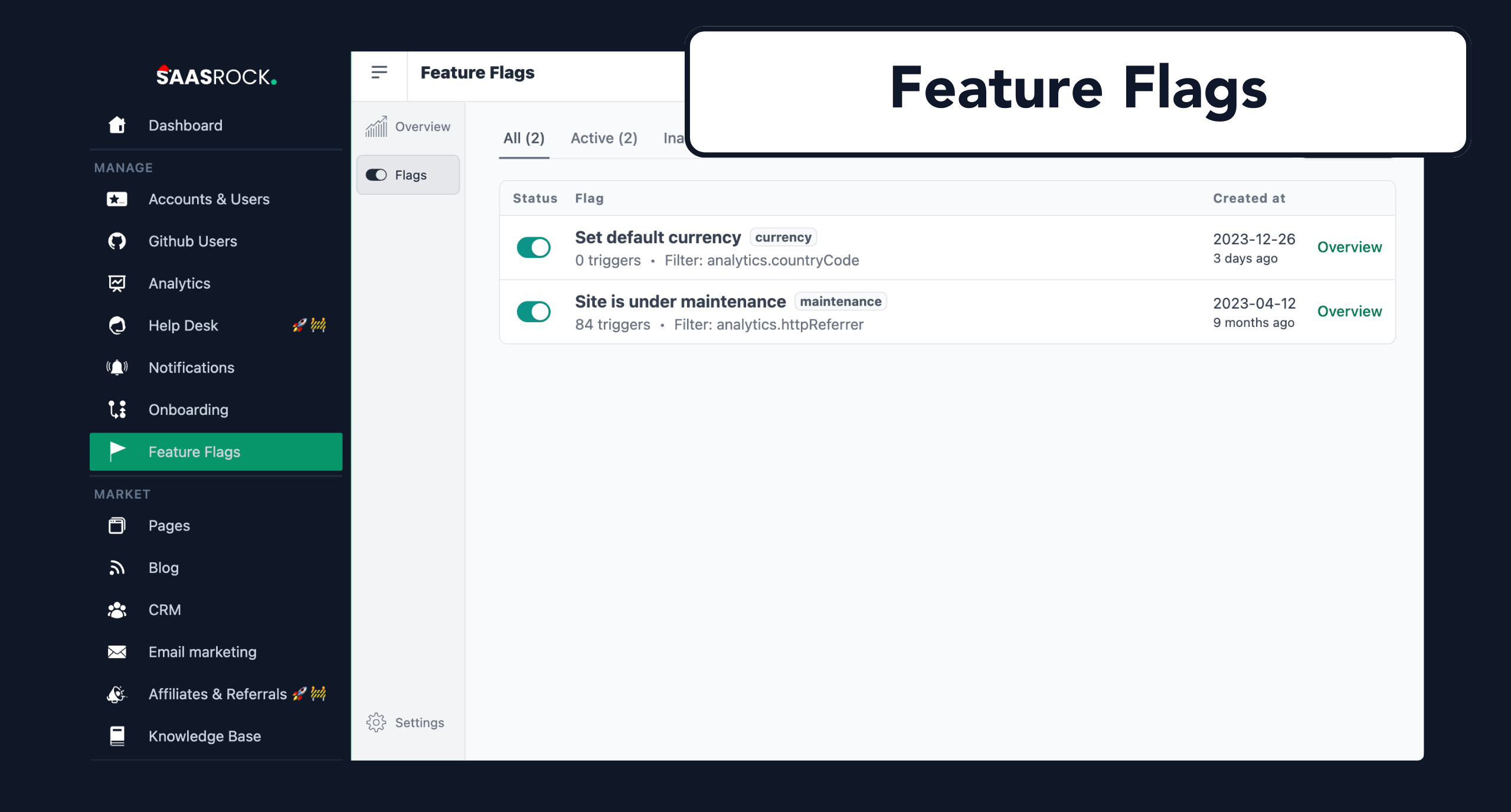Click the Settings gear icon
Screen dimensions: 1511x812
pyautogui.click(x=378, y=722)
